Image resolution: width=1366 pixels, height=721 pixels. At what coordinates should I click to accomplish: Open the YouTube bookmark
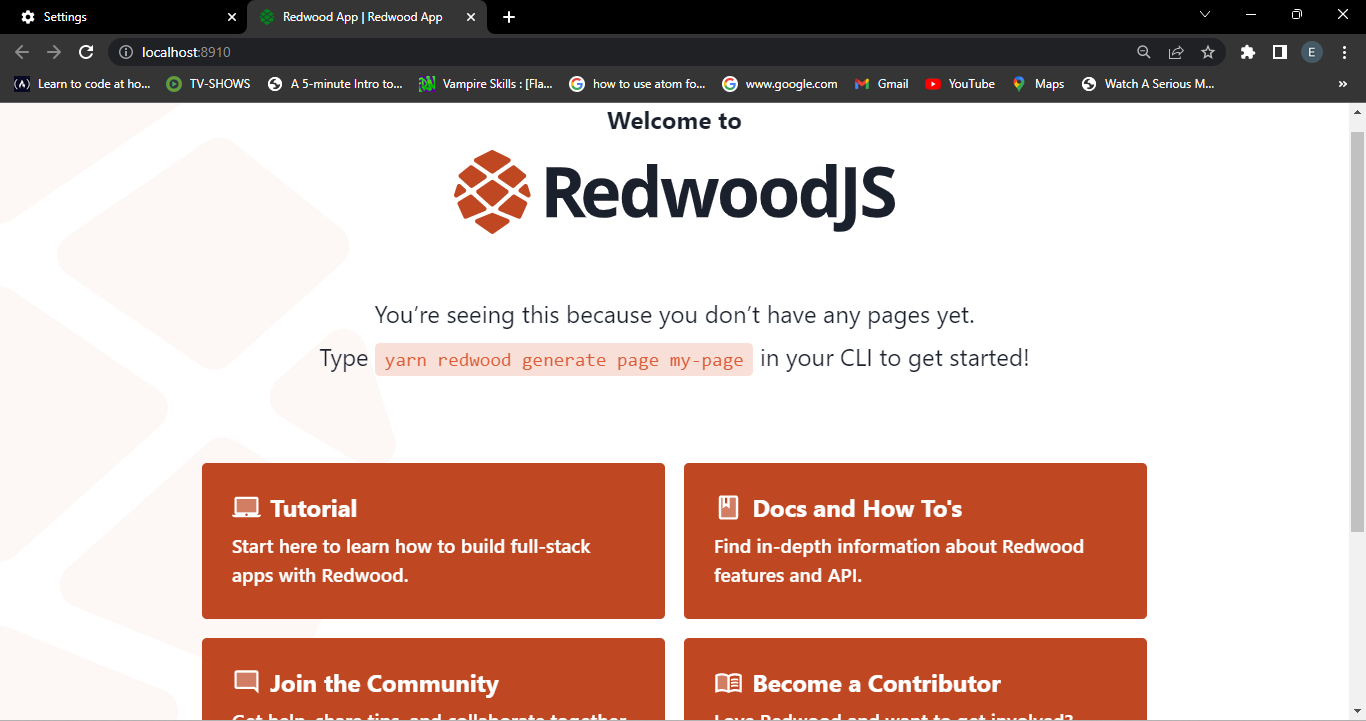960,84
